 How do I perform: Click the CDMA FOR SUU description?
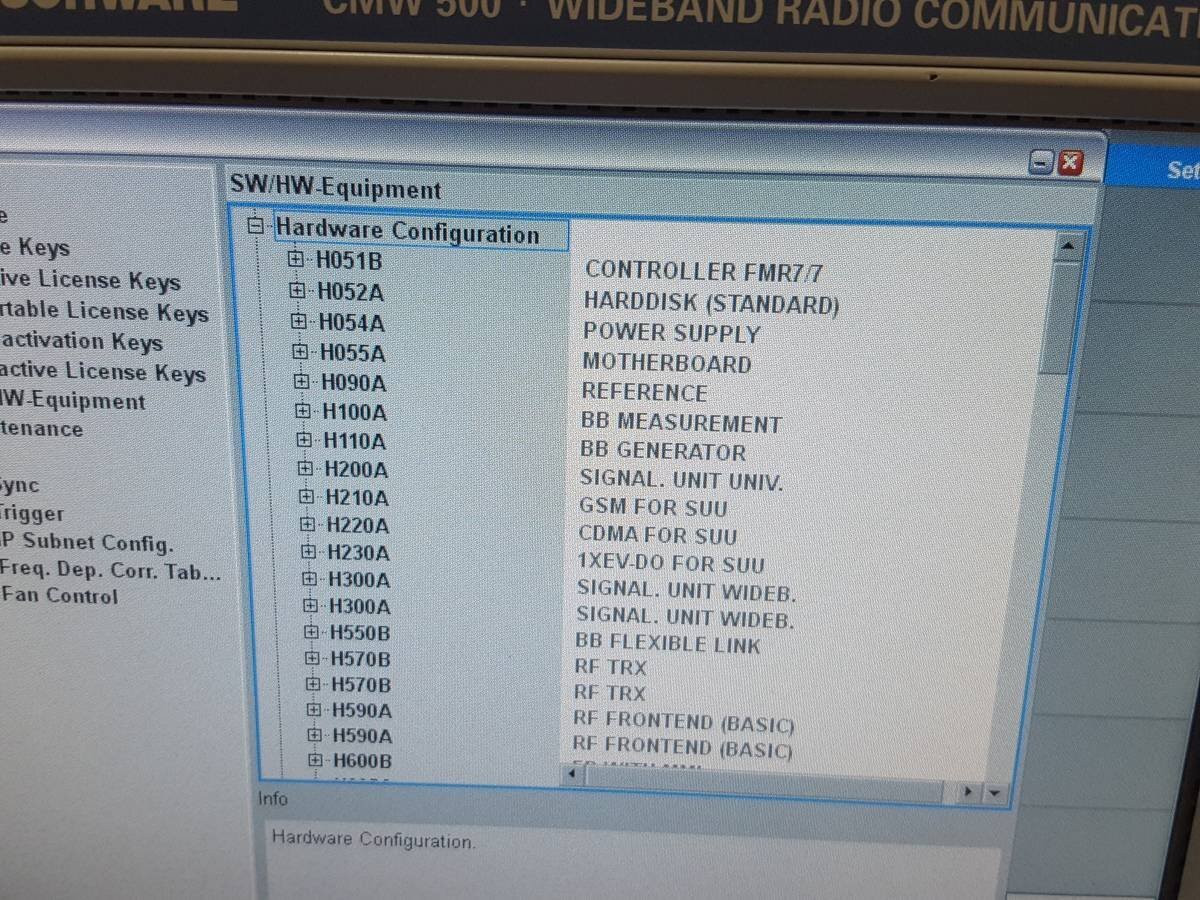point(658,536)
